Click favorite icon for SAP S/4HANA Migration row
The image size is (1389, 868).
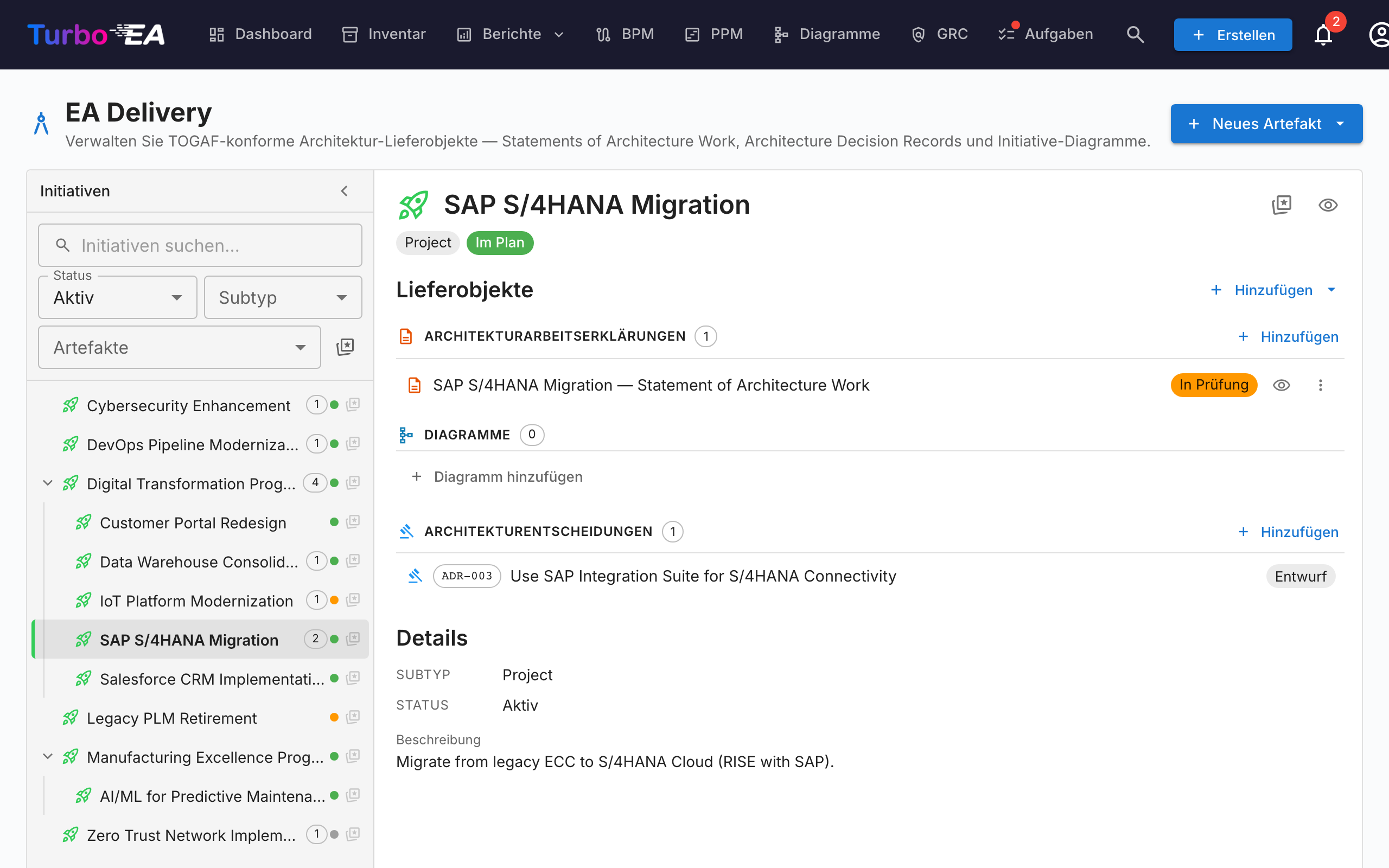click(353, 639)
